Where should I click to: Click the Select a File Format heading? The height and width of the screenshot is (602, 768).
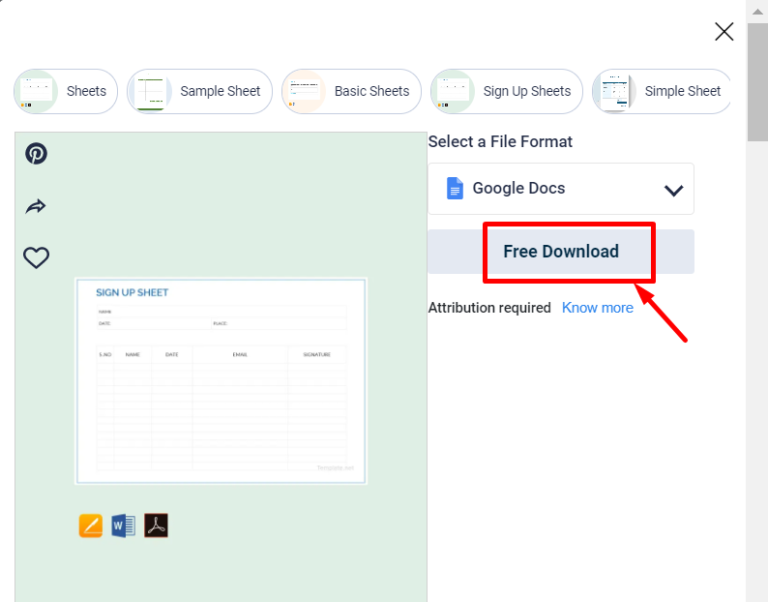[500, 142]
